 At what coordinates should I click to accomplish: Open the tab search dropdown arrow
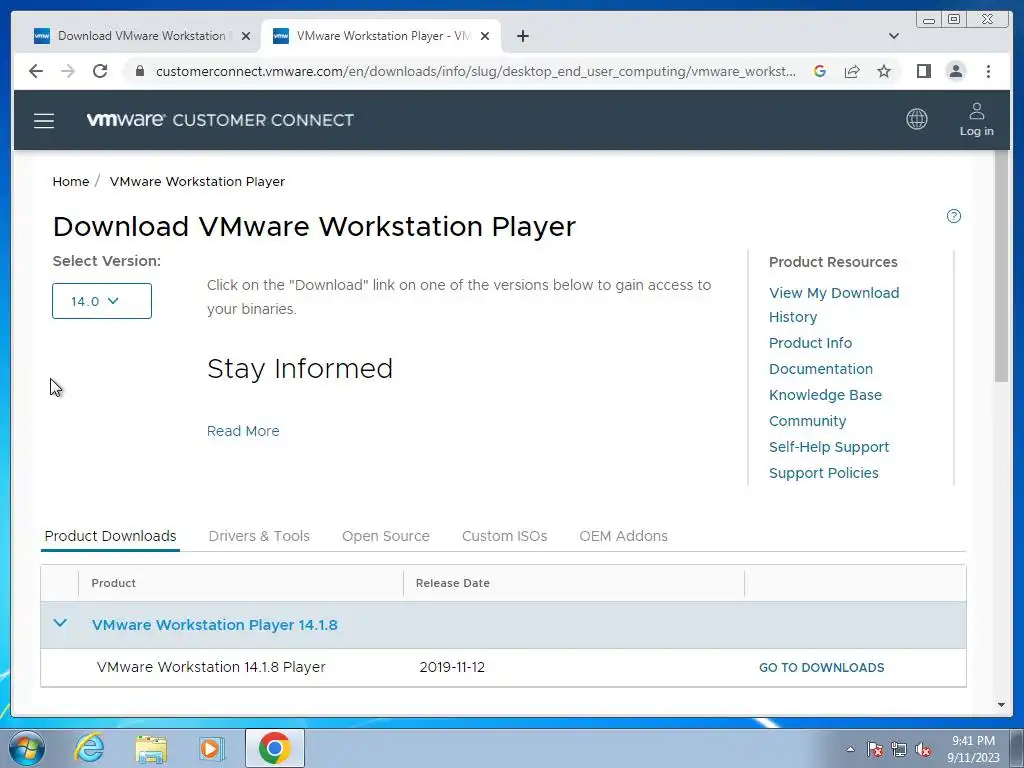click(893, 36)
